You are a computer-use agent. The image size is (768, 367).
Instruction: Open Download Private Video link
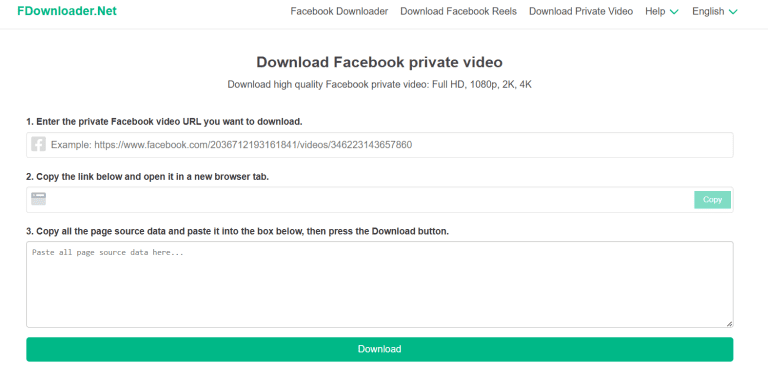(x=581, y=11)
